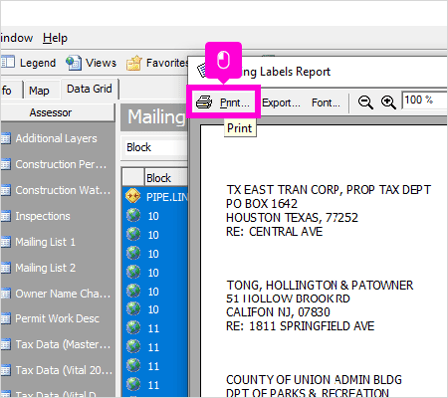The width and height of the screenshot is (448, 398).
Task: Click 'TONG, HOLLINGTON & PATOWNER' line
Action: click(x=320, y=285)
